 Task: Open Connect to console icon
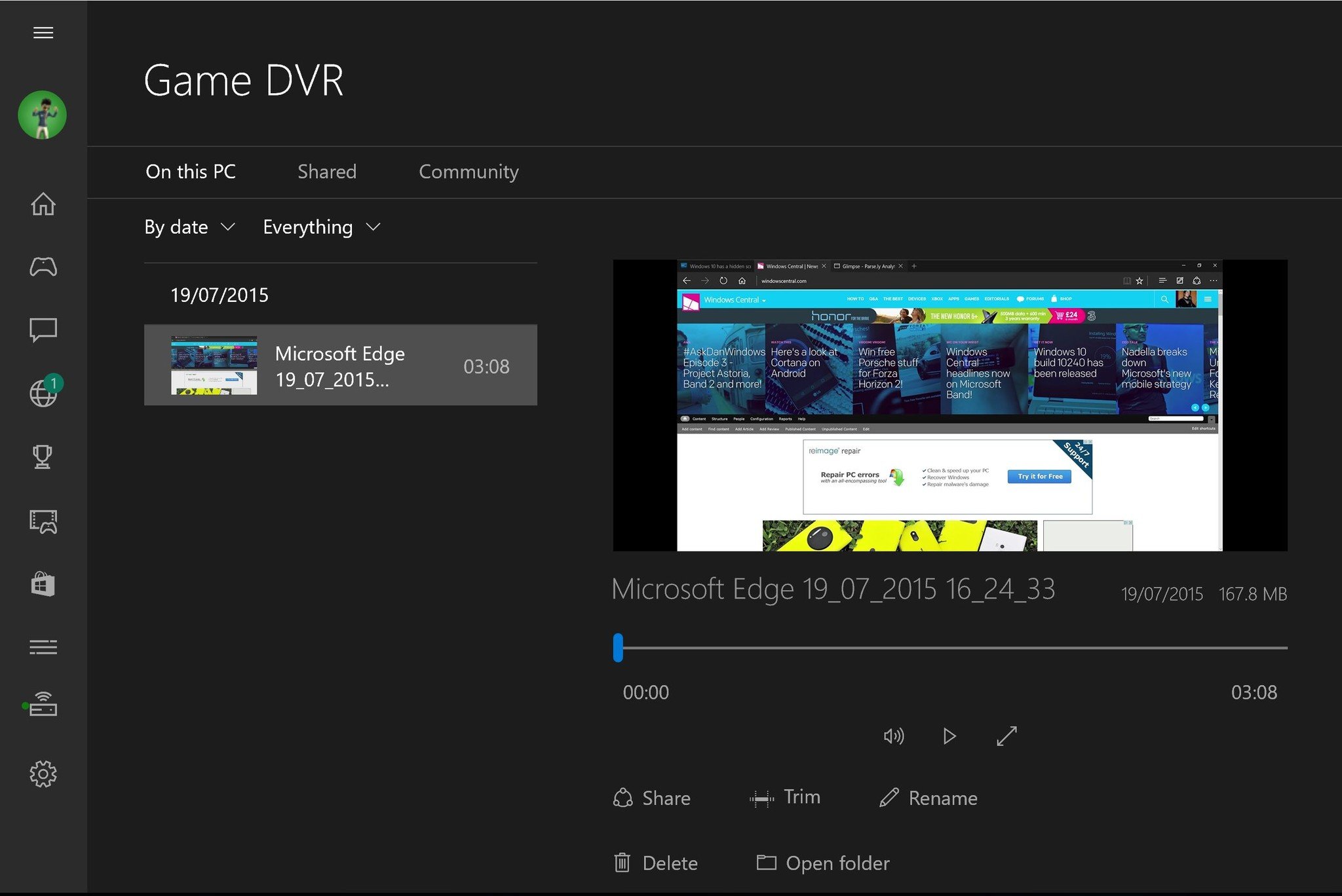43,705
